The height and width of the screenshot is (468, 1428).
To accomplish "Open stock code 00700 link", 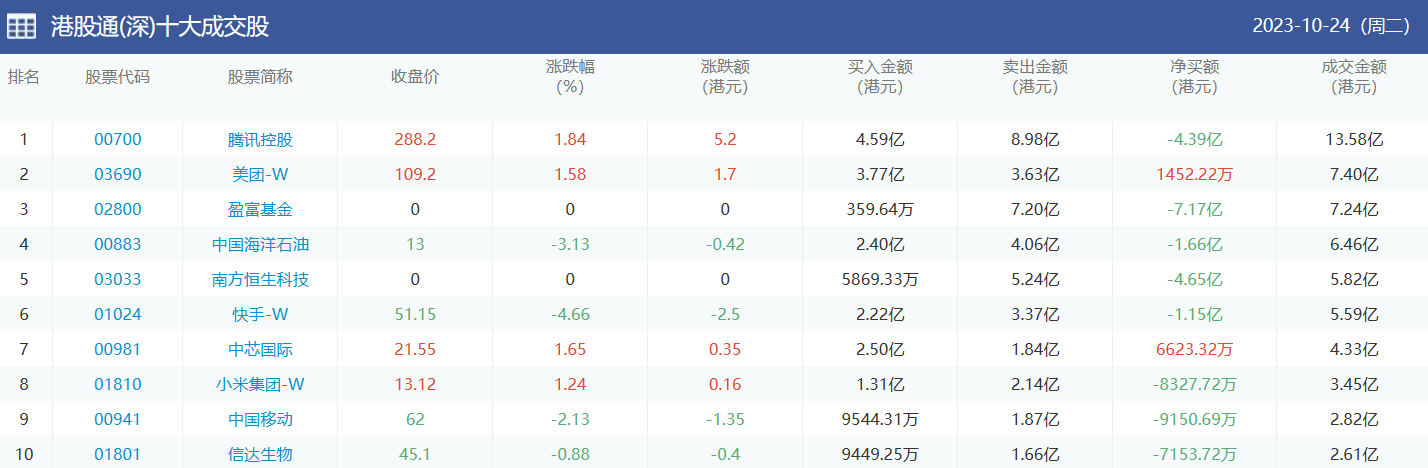I will (x=118, y=140).
